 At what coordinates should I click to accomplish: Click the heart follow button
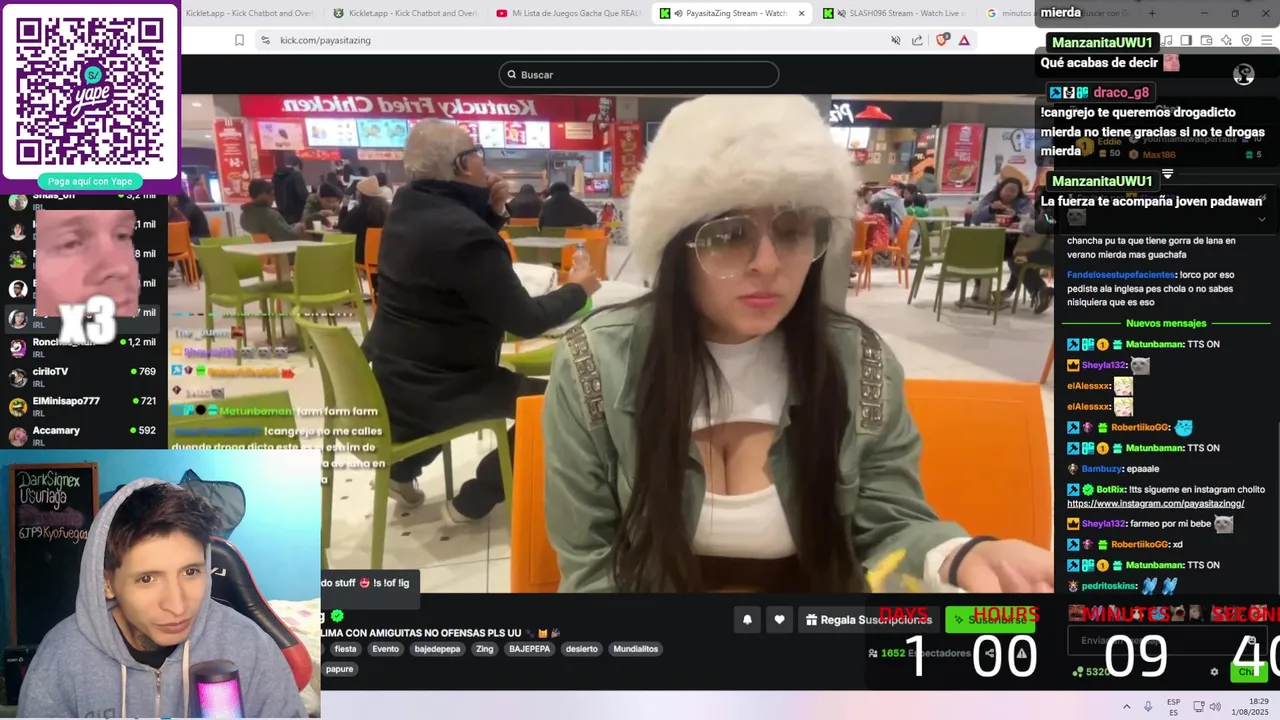(780, 620)
